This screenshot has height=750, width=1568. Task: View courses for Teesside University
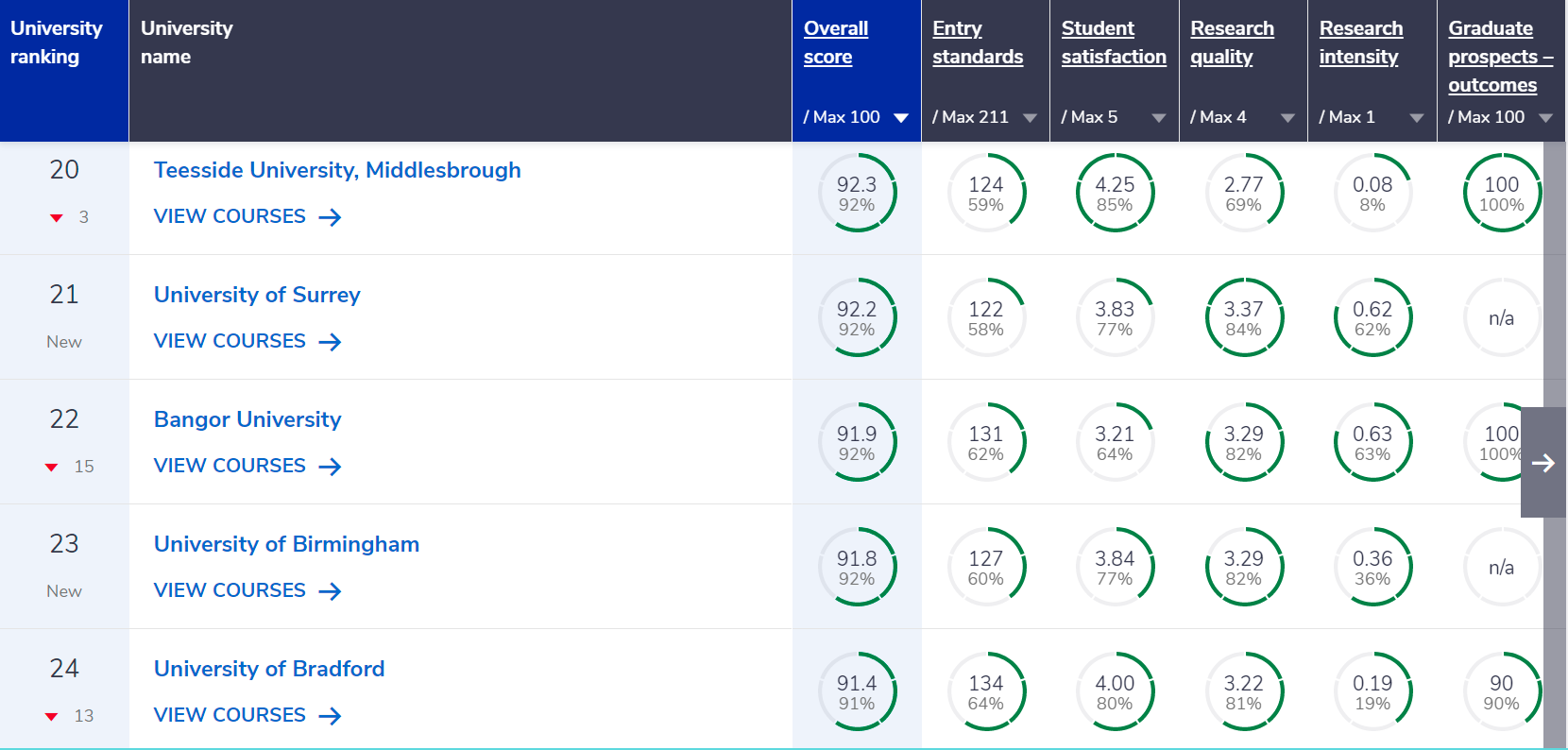click(x=247, y=216)
